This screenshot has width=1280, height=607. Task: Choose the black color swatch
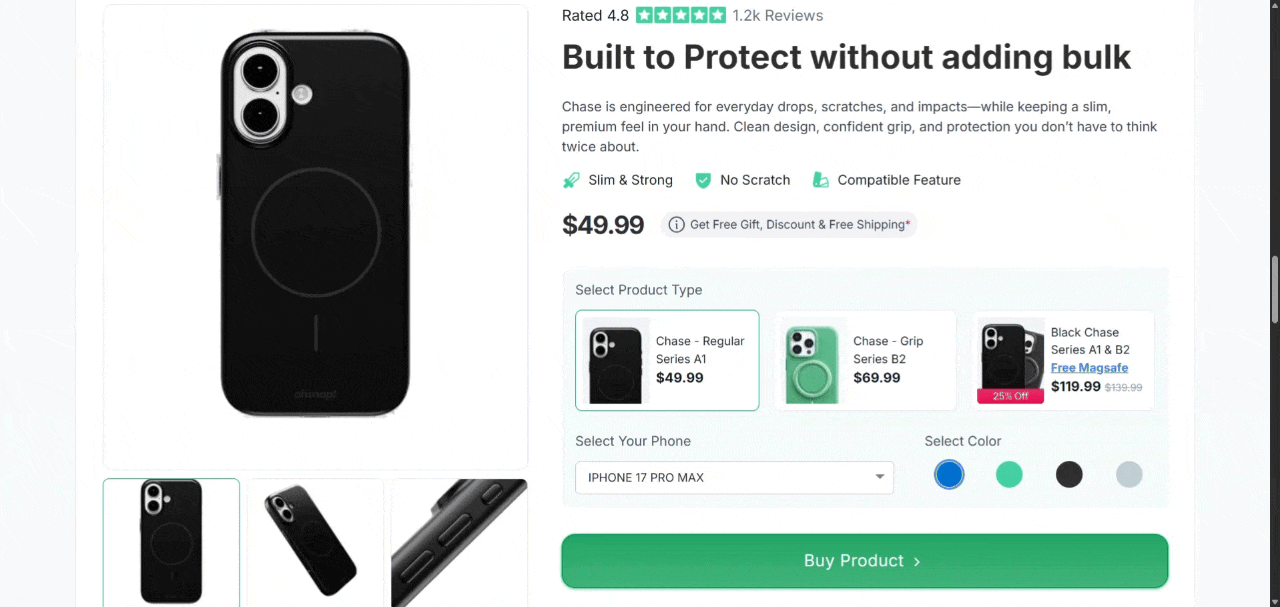tap(1069, 474)
